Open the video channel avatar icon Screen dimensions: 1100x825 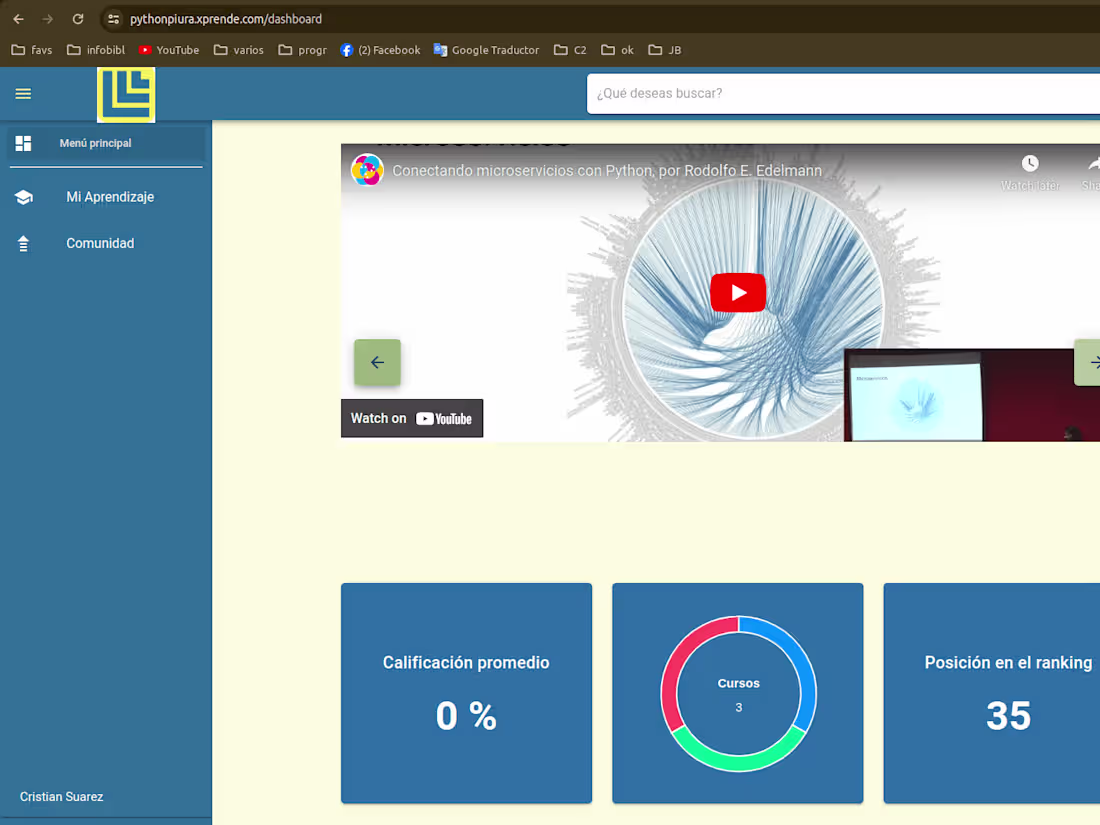(367, 170)
